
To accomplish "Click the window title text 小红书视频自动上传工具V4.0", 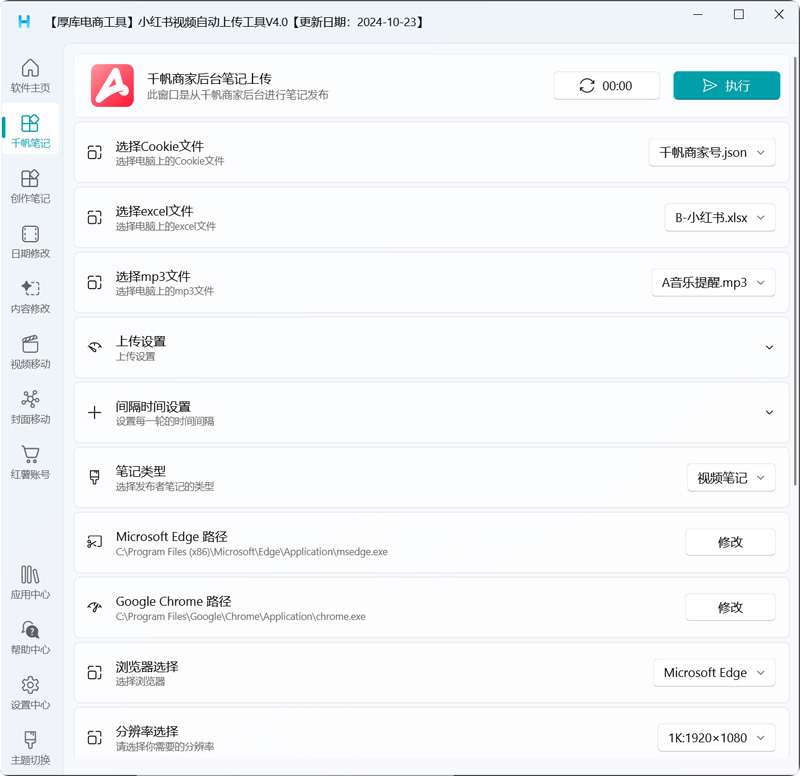I will pos(213,22).
